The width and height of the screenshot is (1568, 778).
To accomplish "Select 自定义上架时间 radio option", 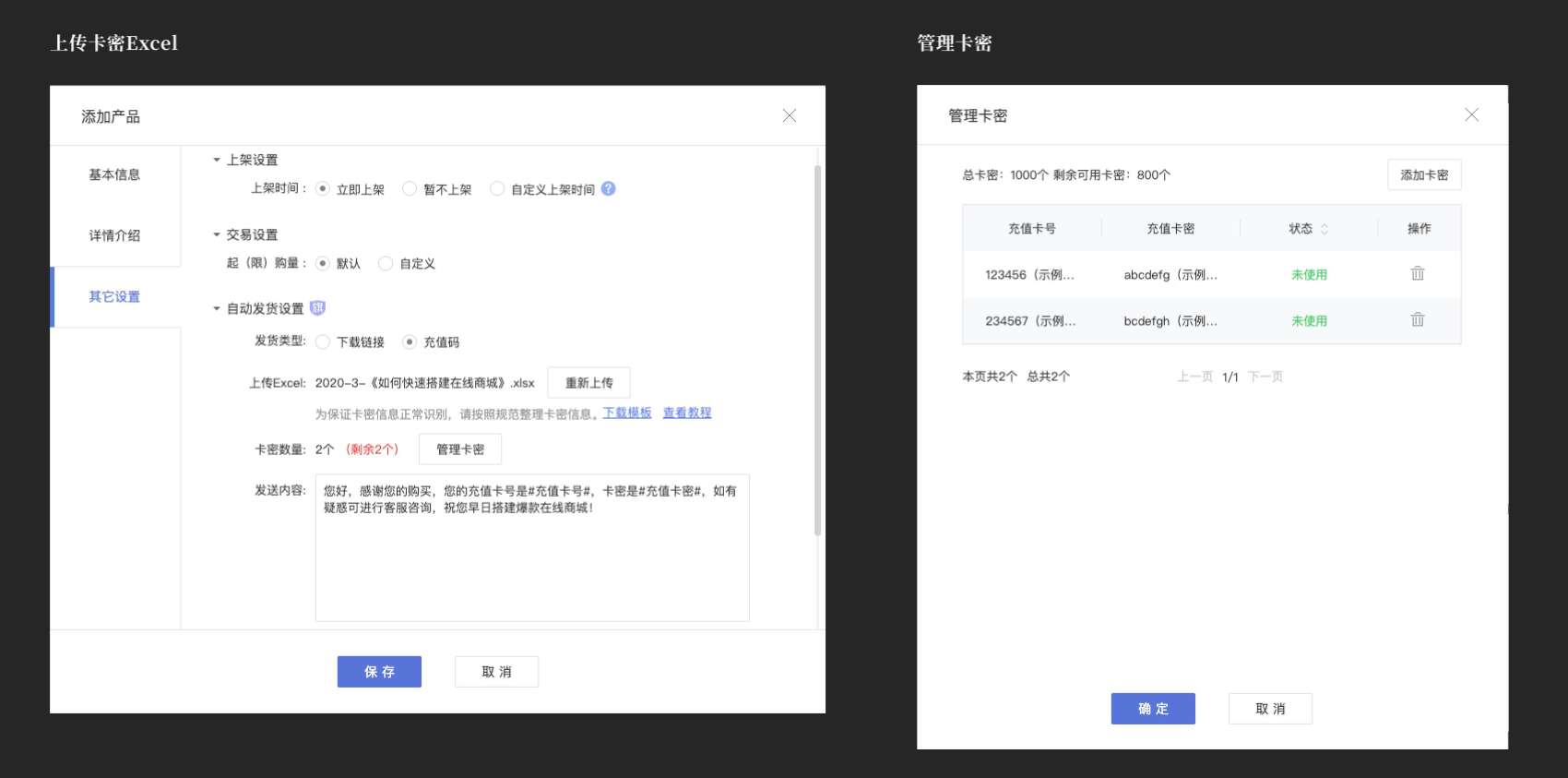I will [497, 189].
